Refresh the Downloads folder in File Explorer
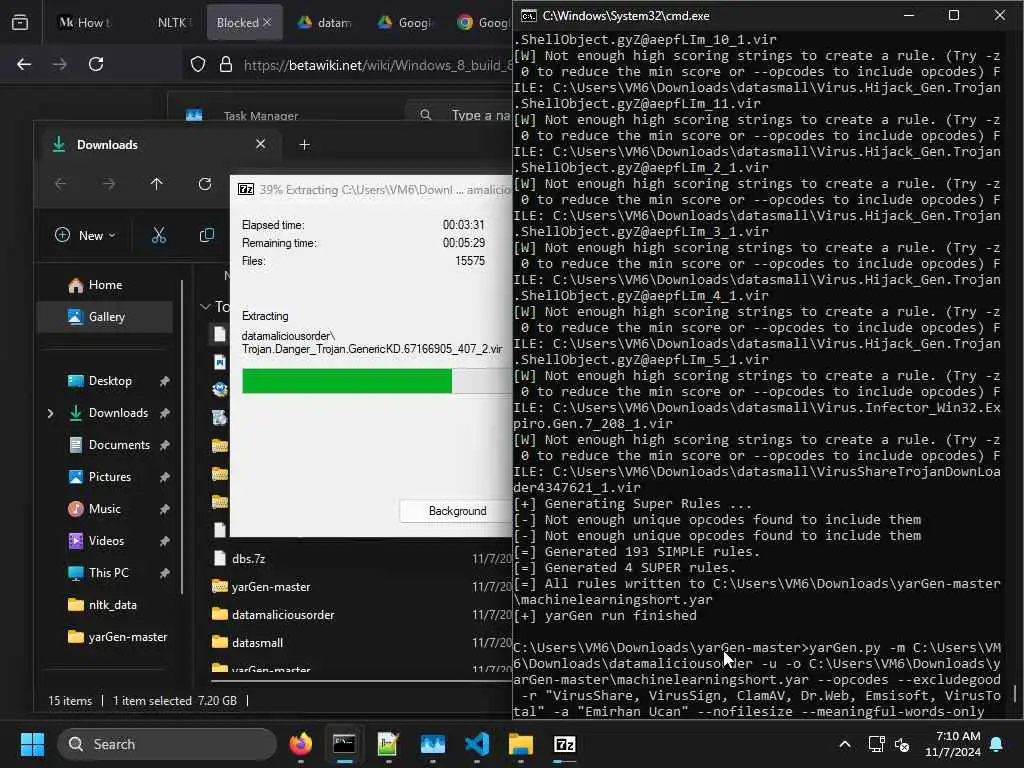Image resolution: width=1024 pixels, height=768 pixels. (x=205, y=184)
